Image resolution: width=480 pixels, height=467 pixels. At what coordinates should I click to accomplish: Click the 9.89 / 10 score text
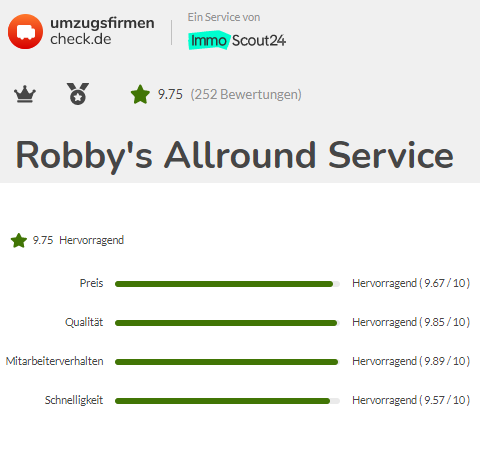coord(445,361)
